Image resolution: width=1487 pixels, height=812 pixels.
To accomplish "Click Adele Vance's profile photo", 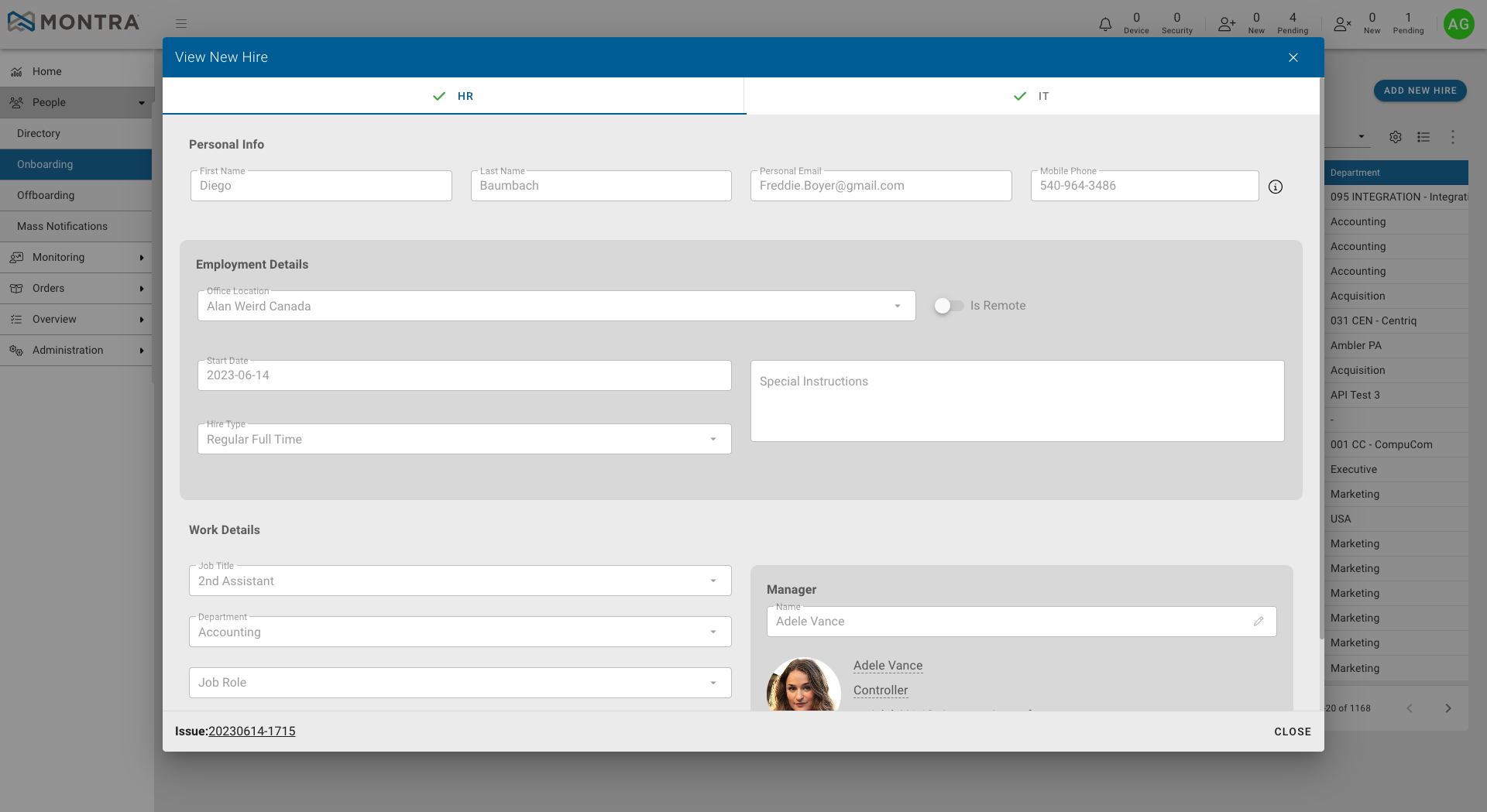I will [804, 685].
